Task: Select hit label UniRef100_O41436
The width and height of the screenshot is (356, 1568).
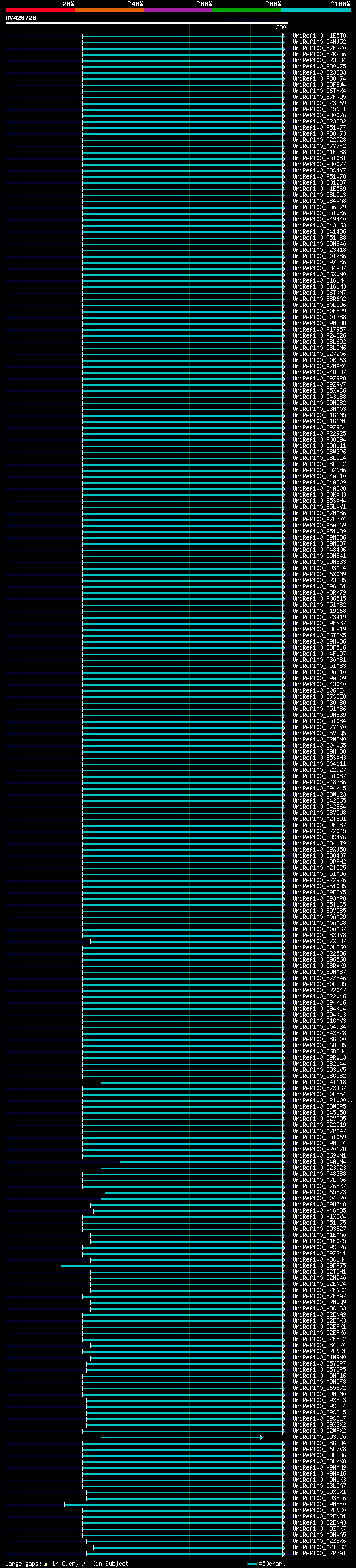Action: [x=319, y=231]
